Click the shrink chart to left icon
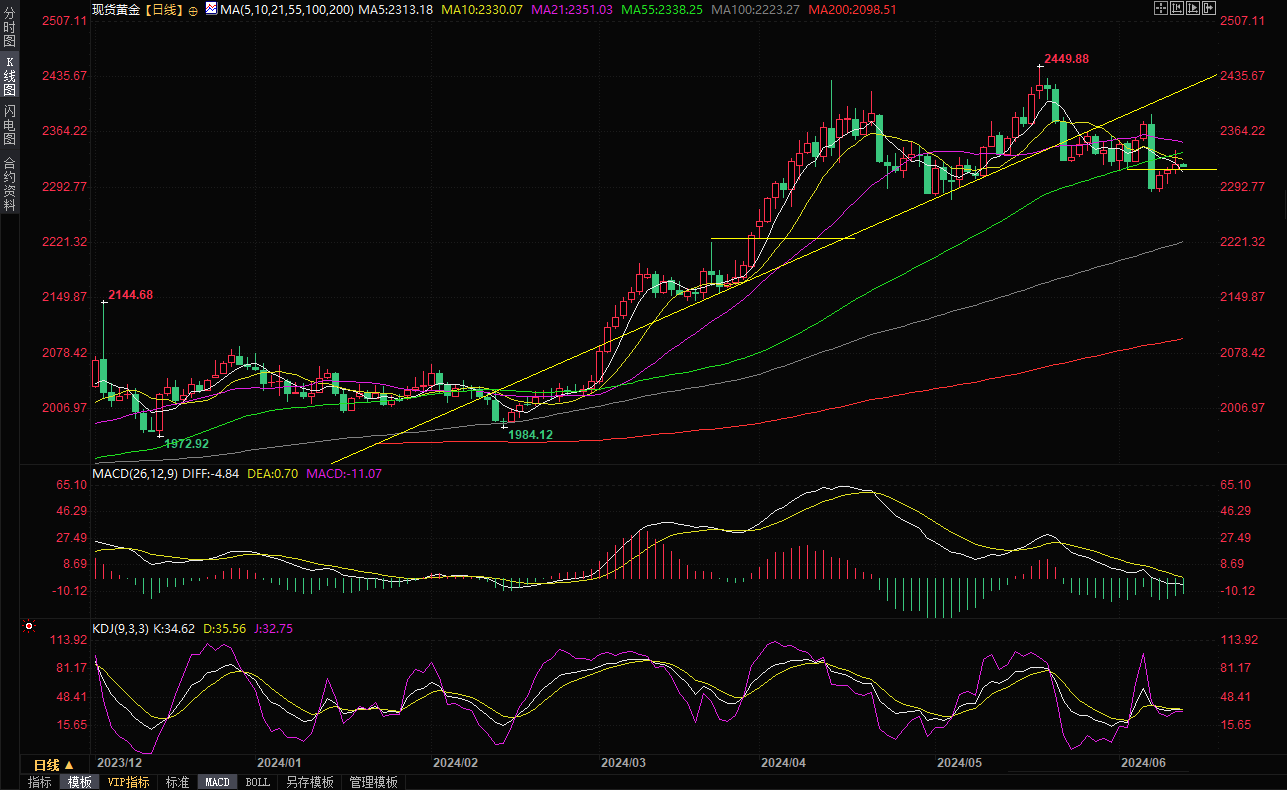This screenshot has width=1287, height=790. coord(1177,9)
